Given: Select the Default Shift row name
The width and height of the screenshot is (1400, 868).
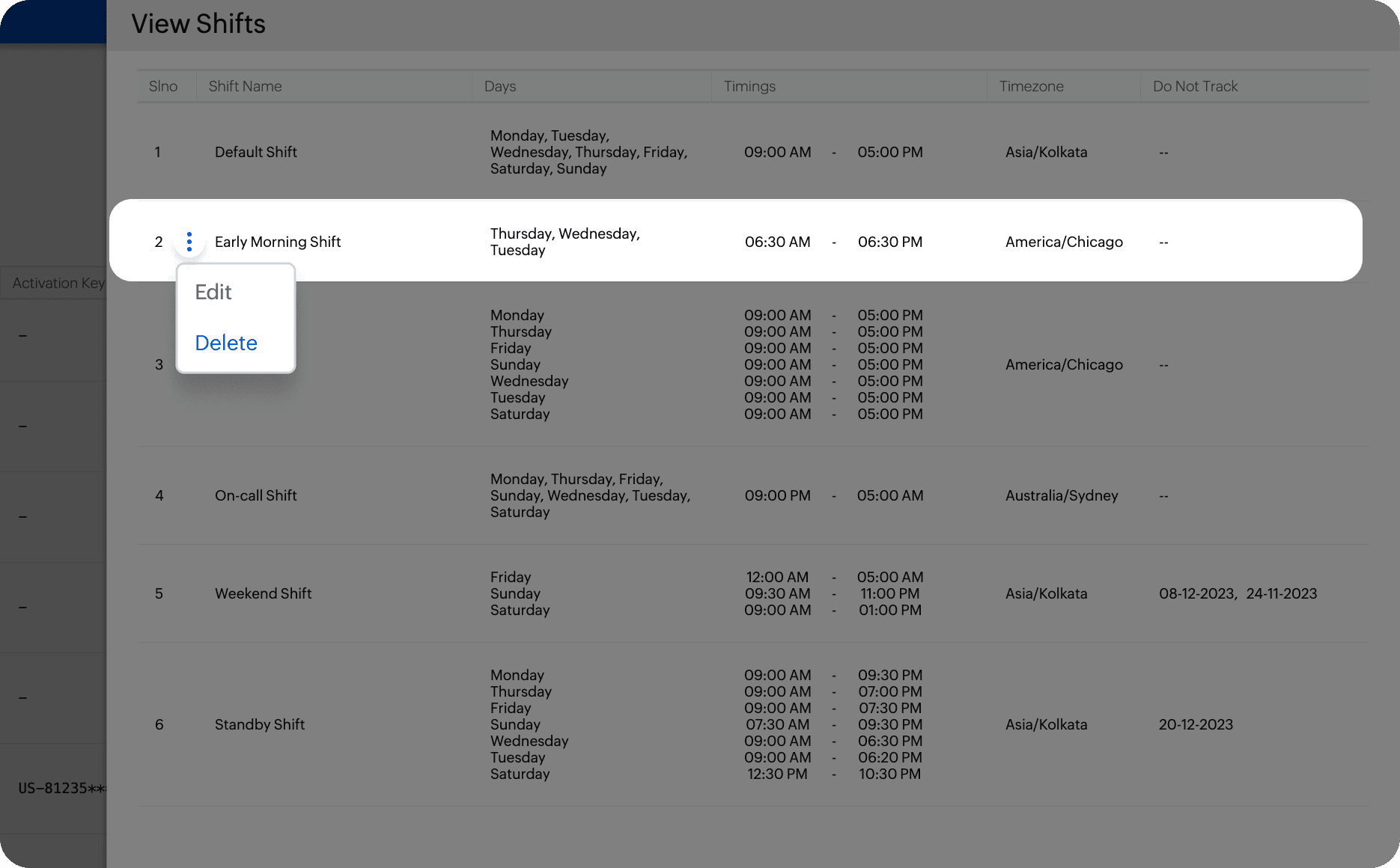Looking at the screenshot, I should point(256,152).
